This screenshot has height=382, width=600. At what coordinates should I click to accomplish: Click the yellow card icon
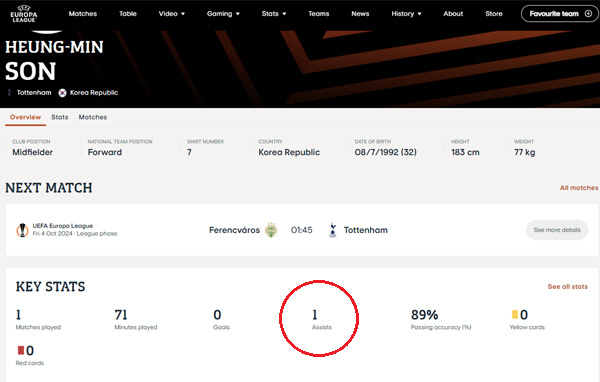point(515,315)
